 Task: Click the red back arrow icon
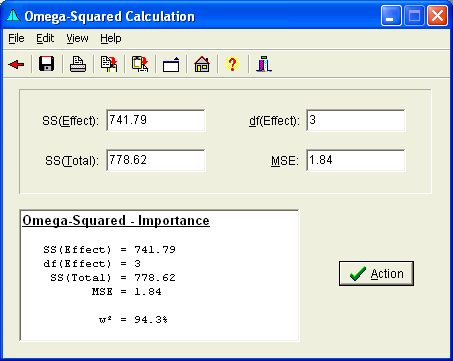click(16, 64)
